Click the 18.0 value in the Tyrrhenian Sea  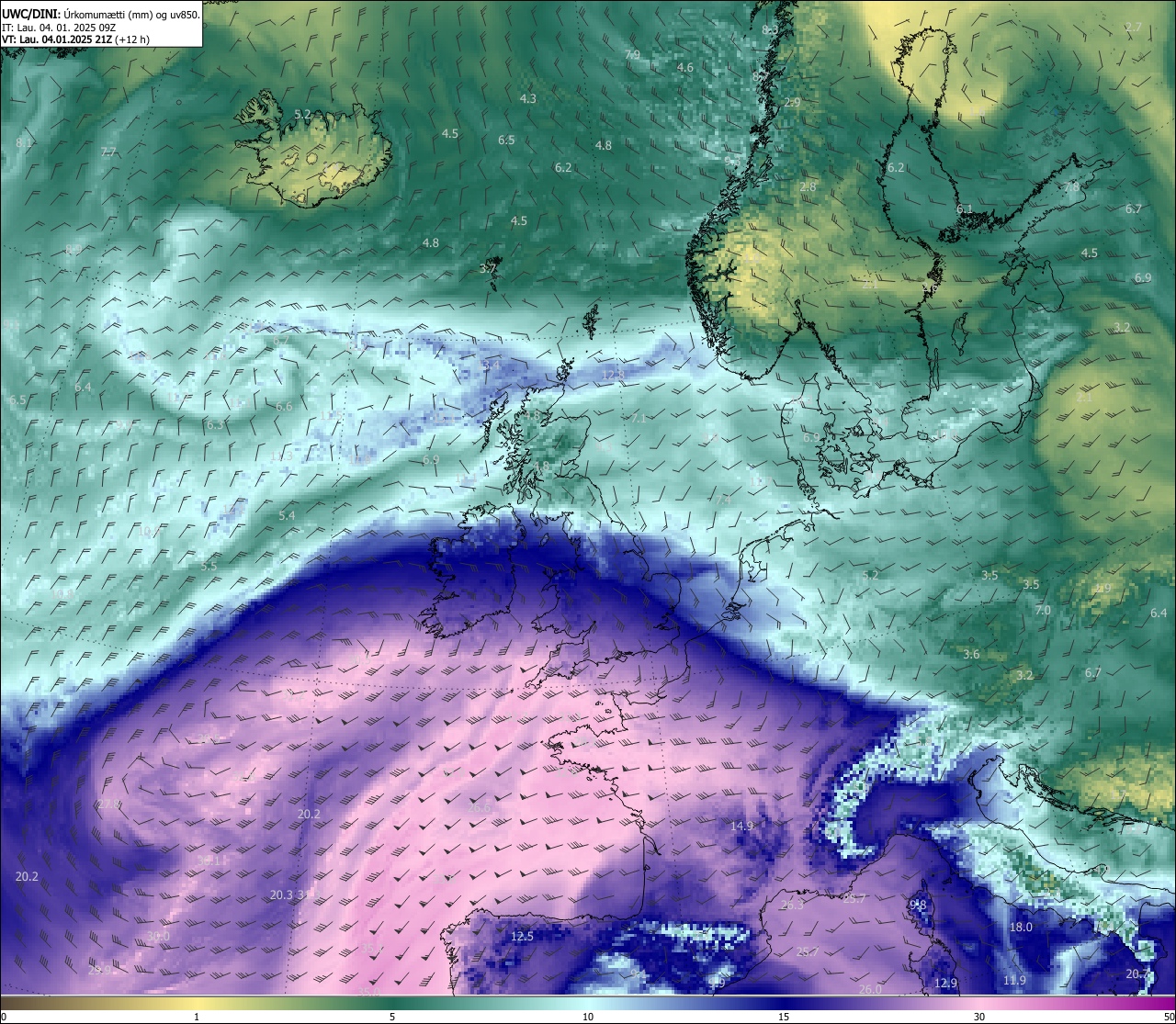pos(1021,928)
